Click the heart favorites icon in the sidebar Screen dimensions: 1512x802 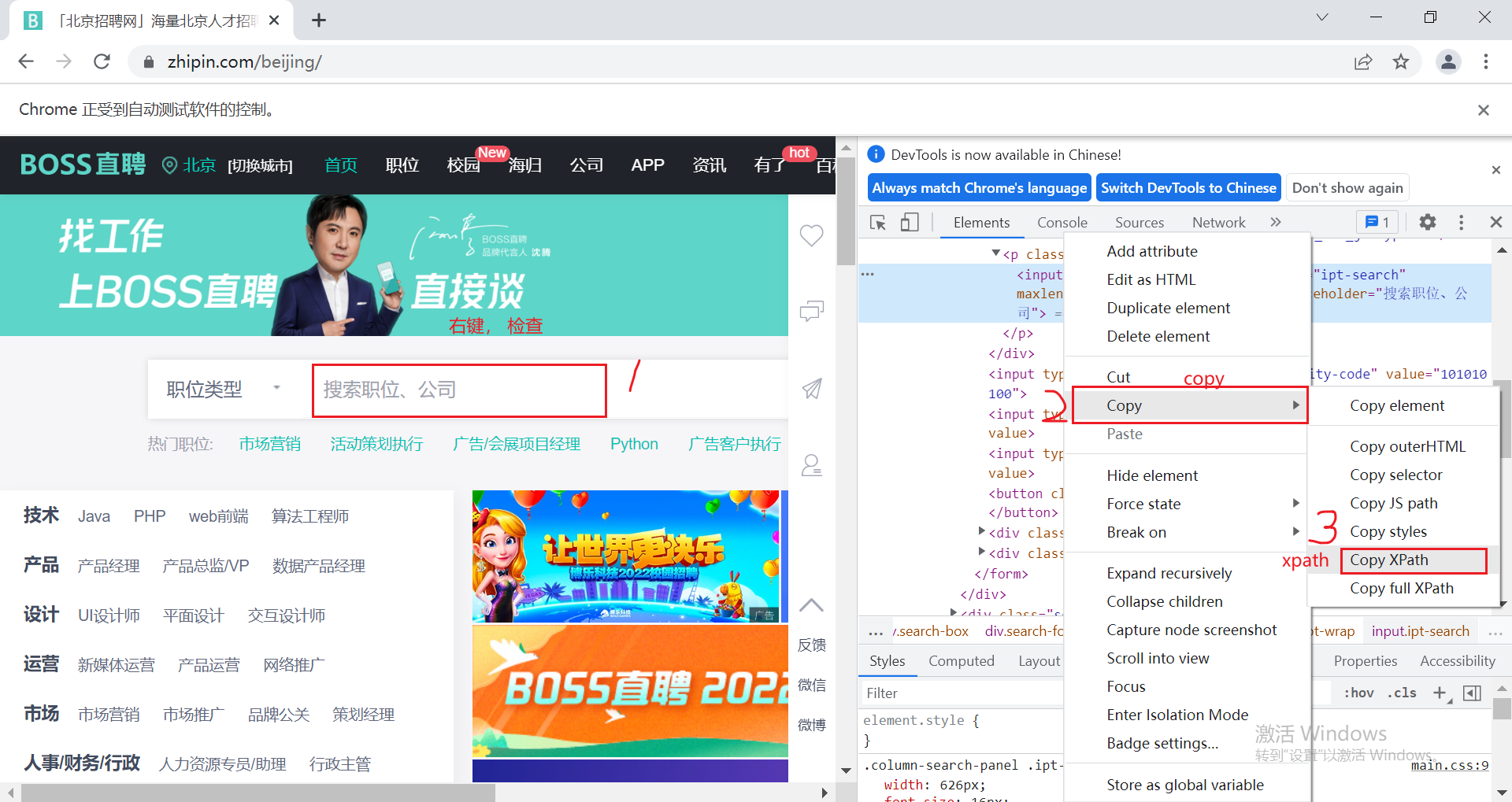tap(812, 235)
